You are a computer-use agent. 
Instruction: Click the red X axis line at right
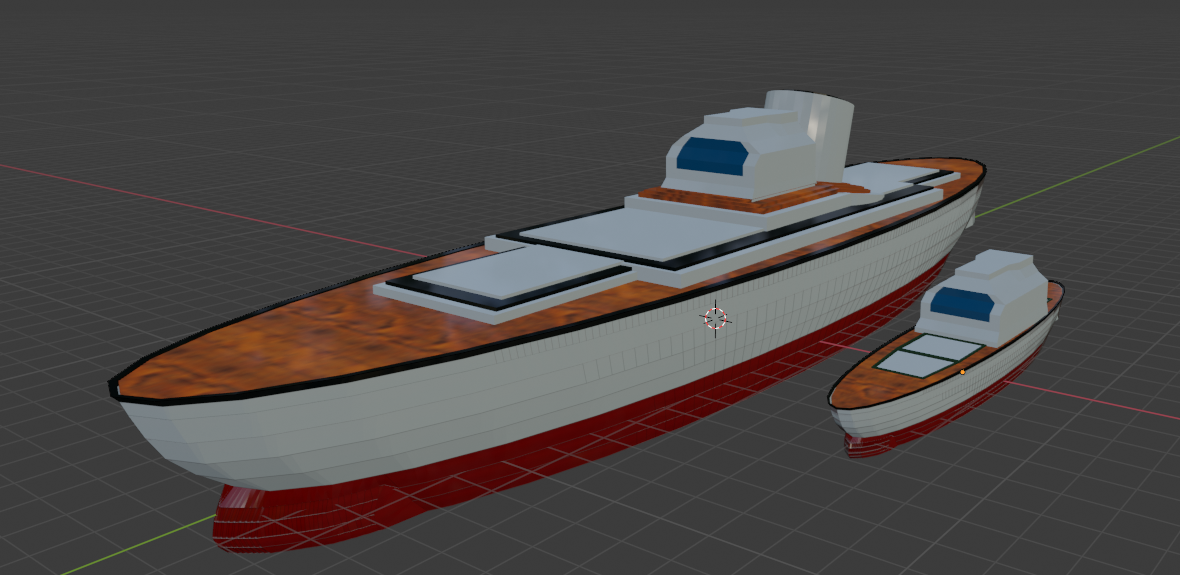click(x=1120, y=407)
